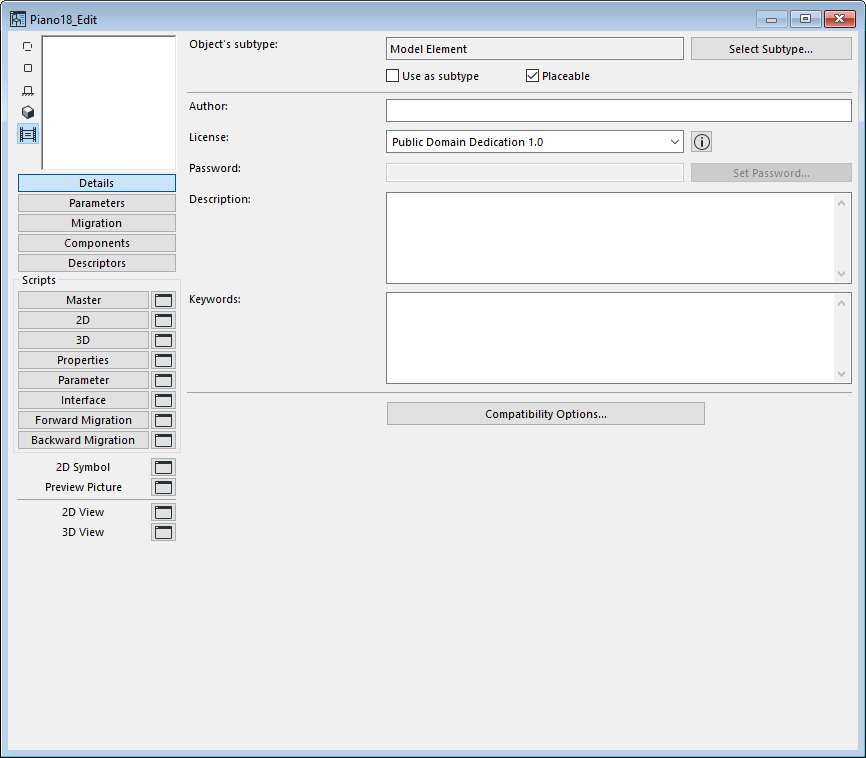Viewport: 866px width, 758px height.
Task: Click the Set Password button
Action: 771,173
